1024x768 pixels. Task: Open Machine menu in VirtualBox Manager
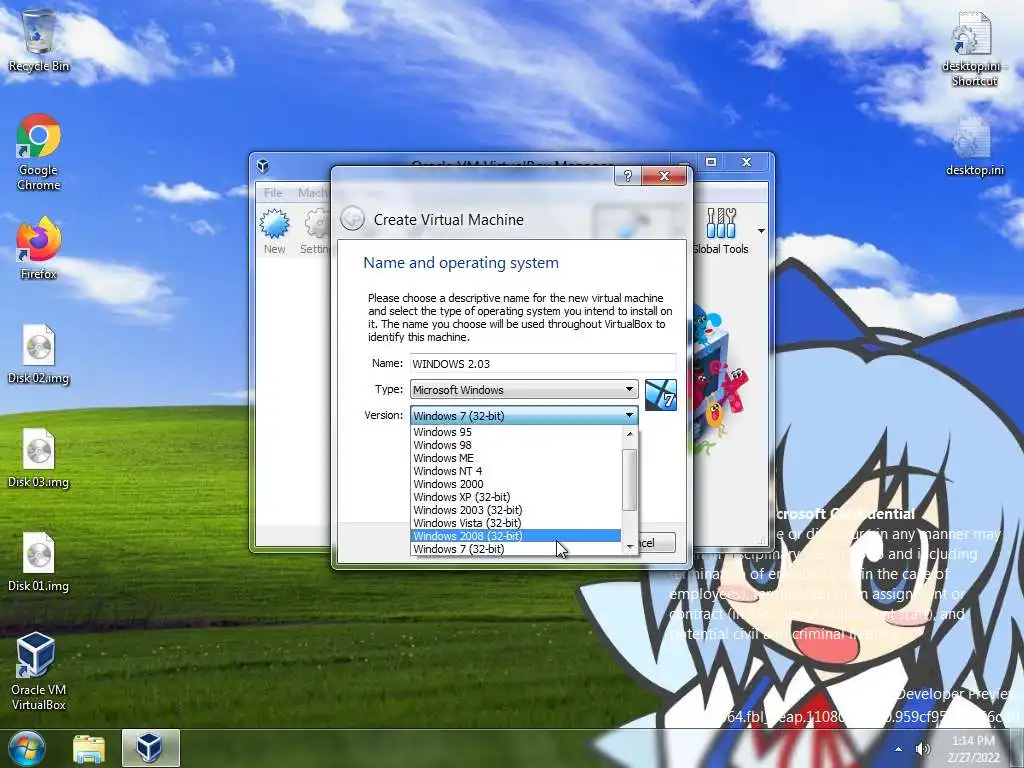[313, 193]
